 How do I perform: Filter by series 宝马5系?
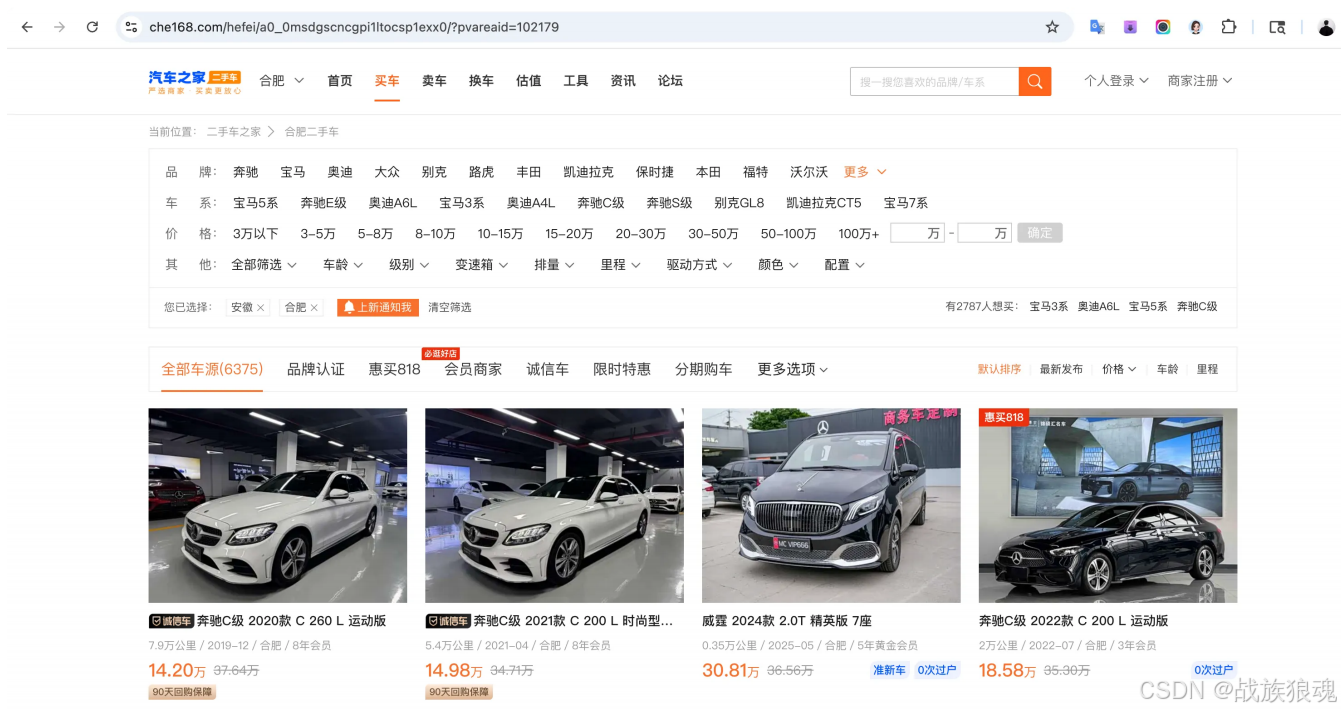click(256, 203)
